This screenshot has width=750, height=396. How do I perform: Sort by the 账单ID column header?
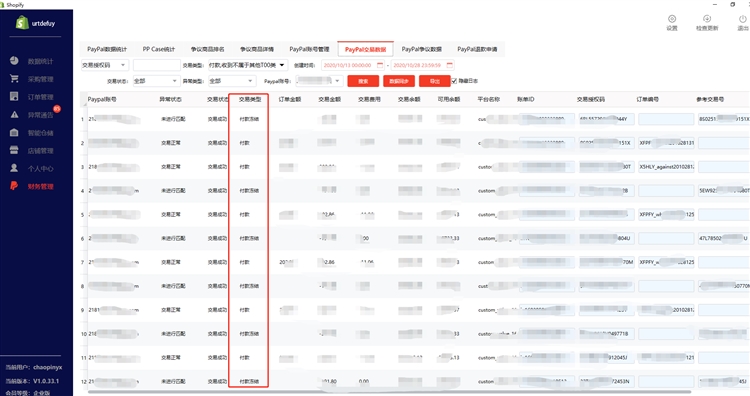pyautogui.click(x=526, y=99)
